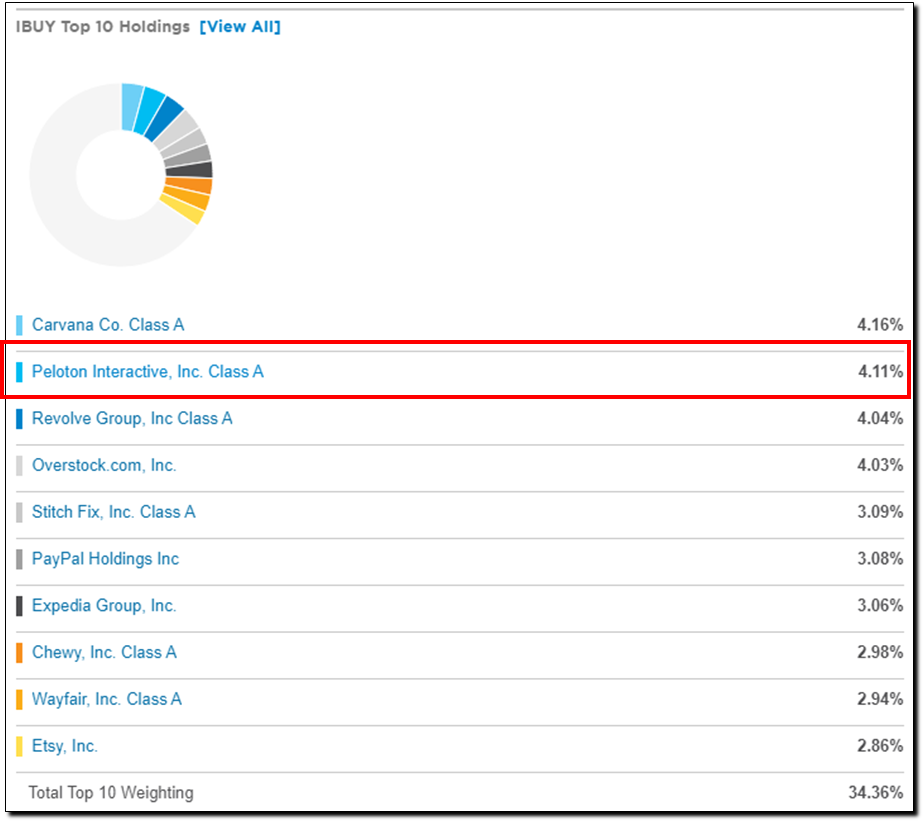Click the dark gray Expedia donut slice
Viewport: 924px width, 822px height.
[x=190, y=170]
